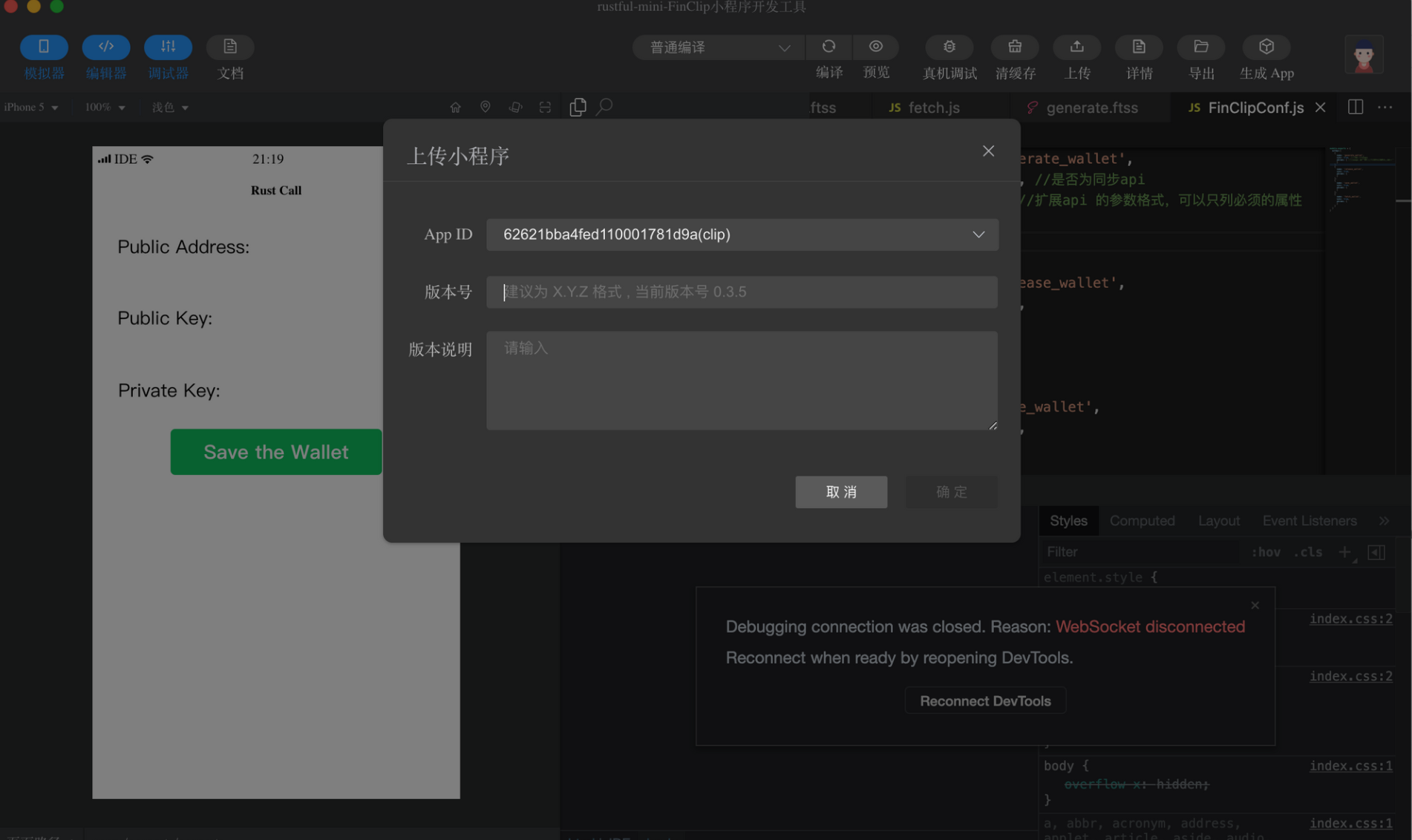Open the Event Listeners tab
The width and height of the screenshot is (1412, 840).
[x=1309, y=521]
